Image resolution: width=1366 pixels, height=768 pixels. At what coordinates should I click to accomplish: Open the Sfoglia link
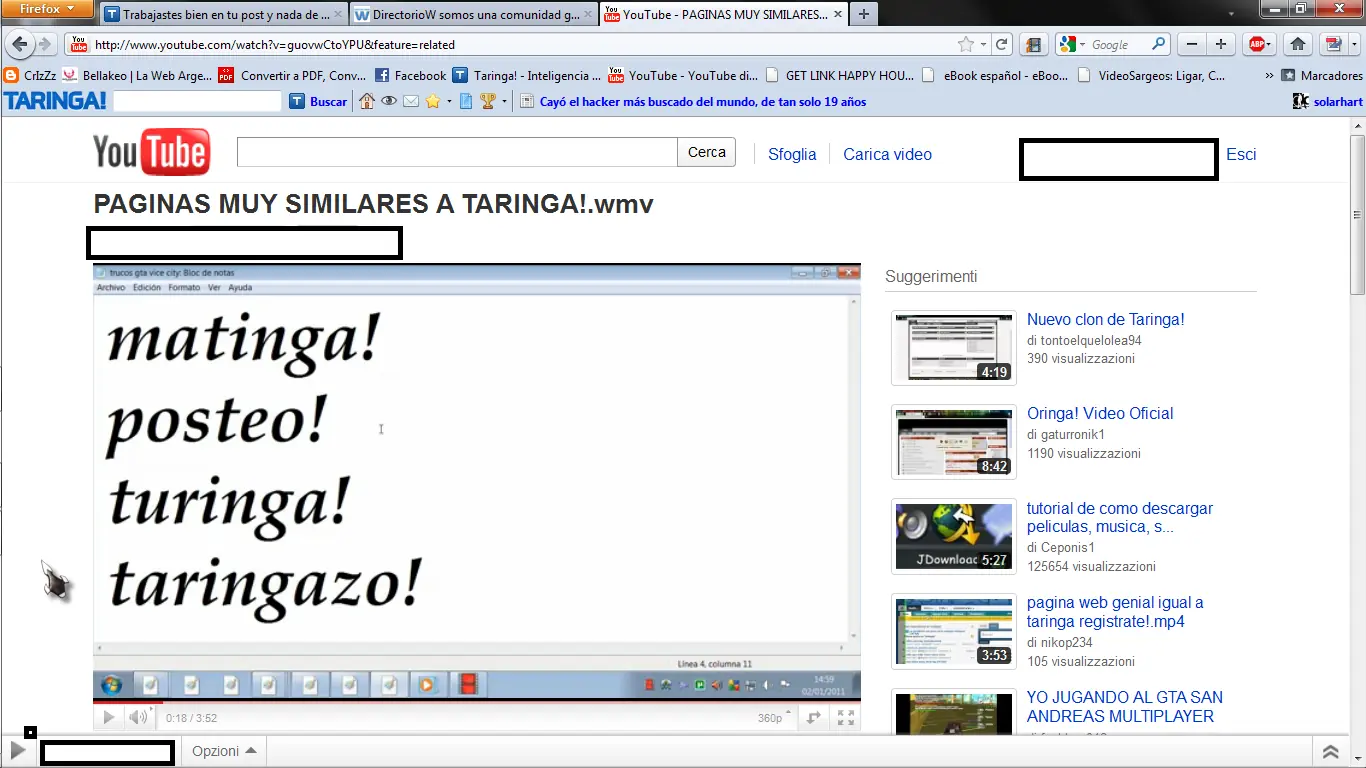(x=792, y=154)
